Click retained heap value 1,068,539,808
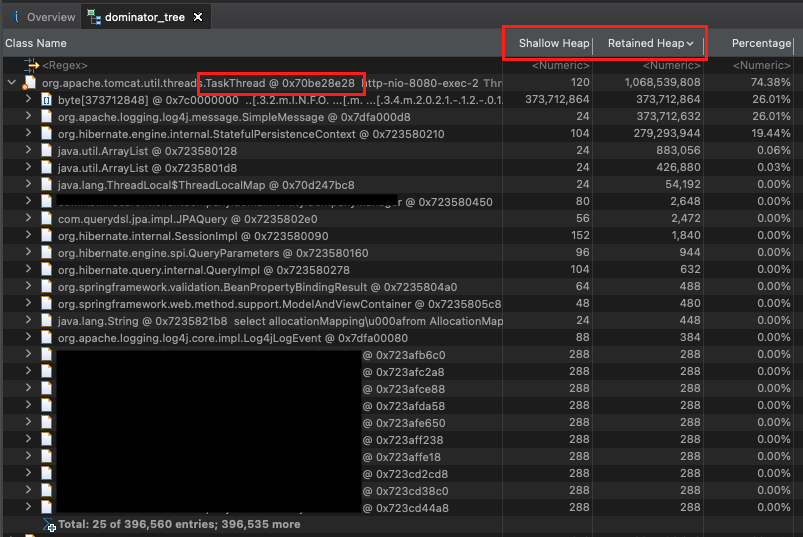The height and width of the screenshot is (537, 803). pyautogui.click(x=662, y=82)
